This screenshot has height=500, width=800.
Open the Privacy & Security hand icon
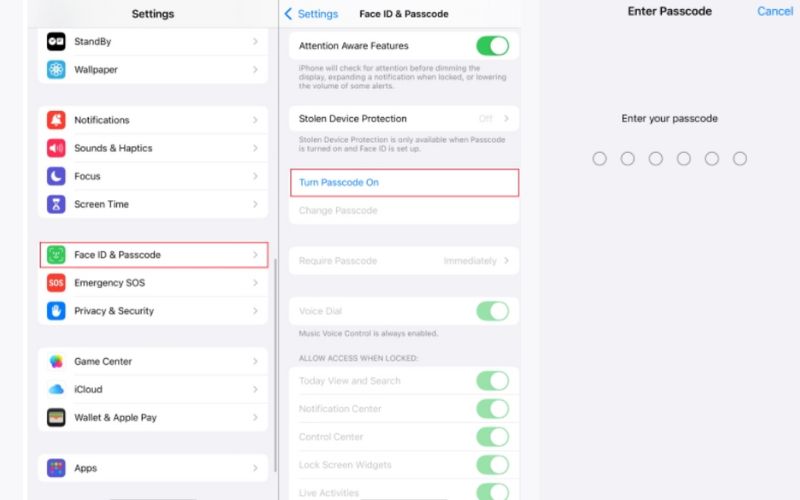[x=56, y=311]
